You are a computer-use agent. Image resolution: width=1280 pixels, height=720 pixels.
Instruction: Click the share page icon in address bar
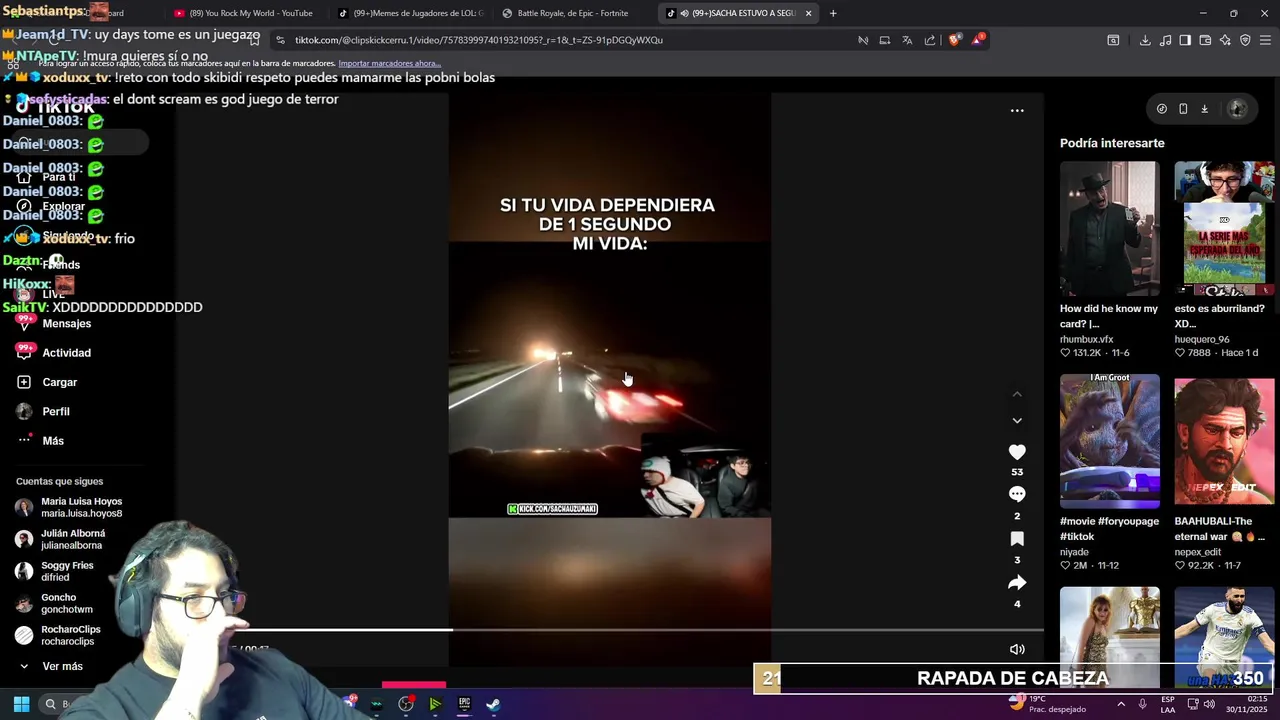(x=930, y=40)
